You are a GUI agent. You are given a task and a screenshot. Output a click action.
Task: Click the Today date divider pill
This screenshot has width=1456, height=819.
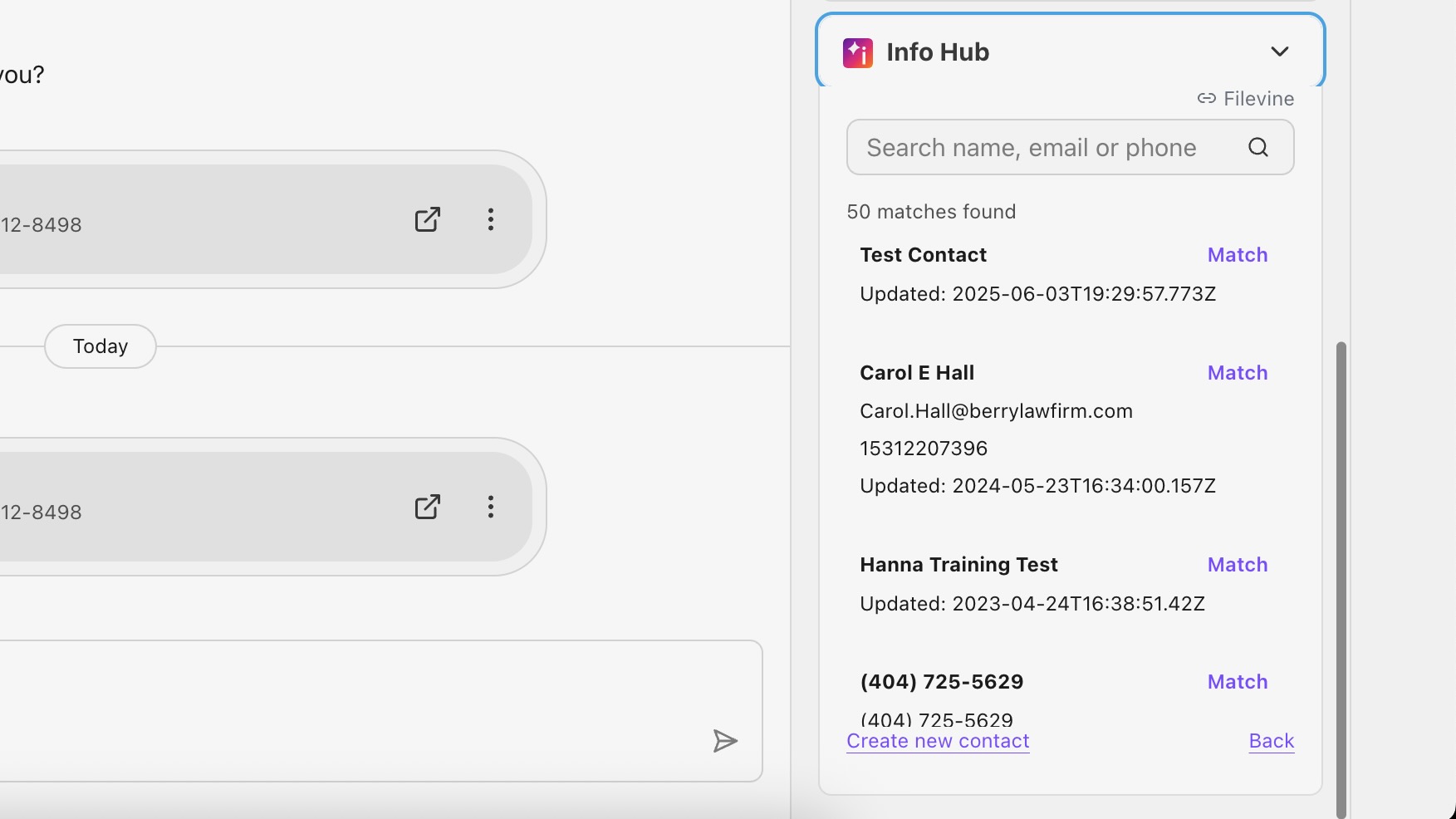point(100,346)
